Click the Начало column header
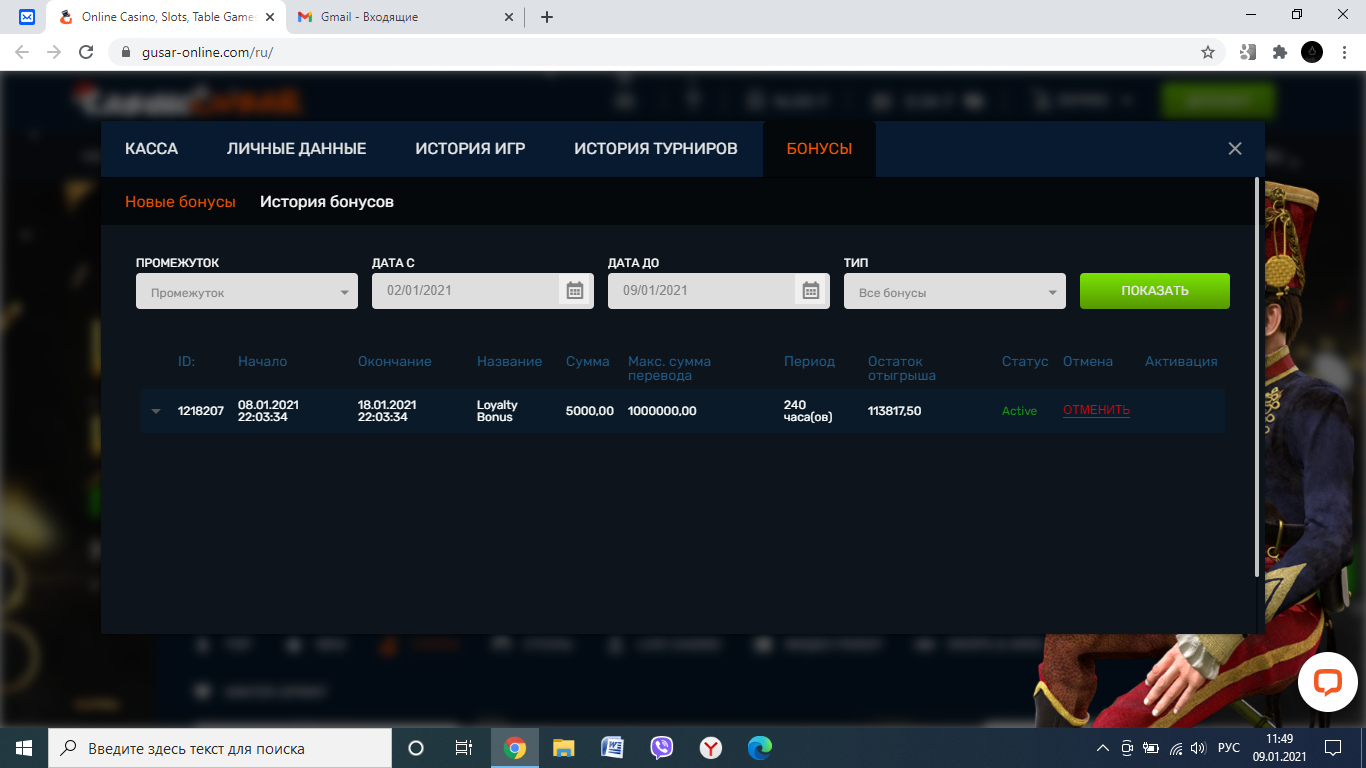This screenshot has width=1366, height=768. coord(262,362)
